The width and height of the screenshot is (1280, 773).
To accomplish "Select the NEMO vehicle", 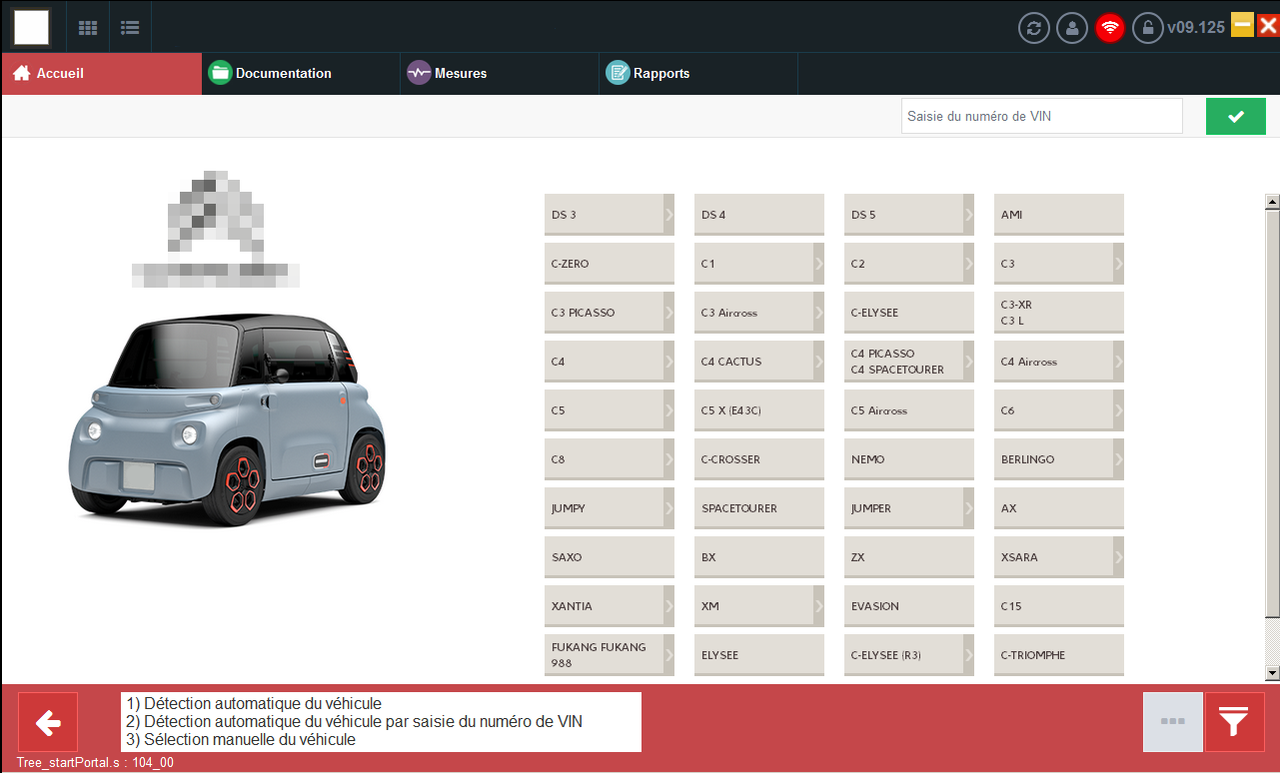I will pyautogui.click(x=909, y=460).
